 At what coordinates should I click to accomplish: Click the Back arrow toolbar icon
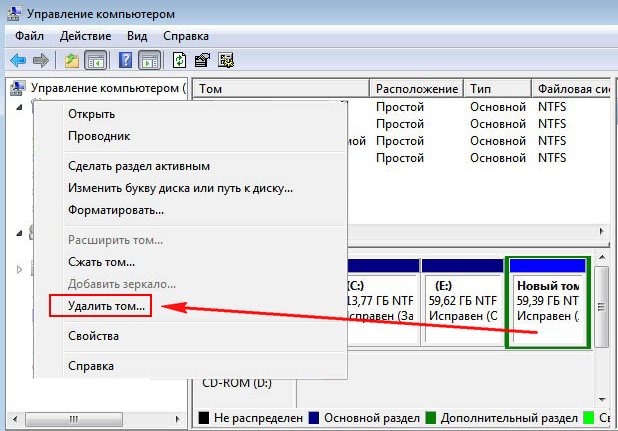point(17,60)
